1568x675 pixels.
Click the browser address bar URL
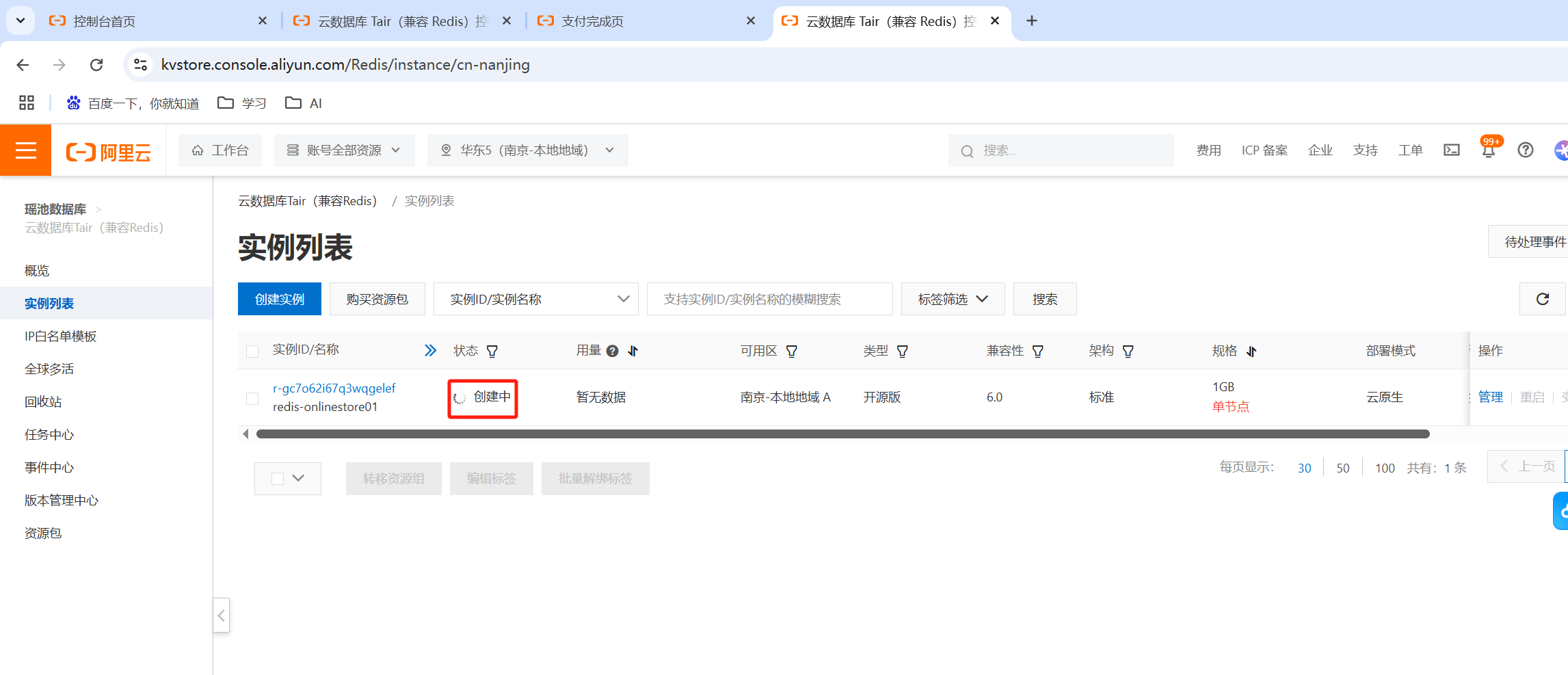(345, 64)
